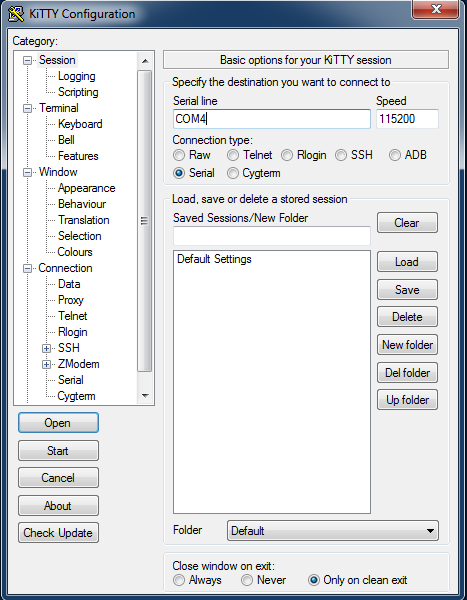This screenshot has width=467, height=600.
Task: Open the Behaviour category
Action: tap(82, 204)
